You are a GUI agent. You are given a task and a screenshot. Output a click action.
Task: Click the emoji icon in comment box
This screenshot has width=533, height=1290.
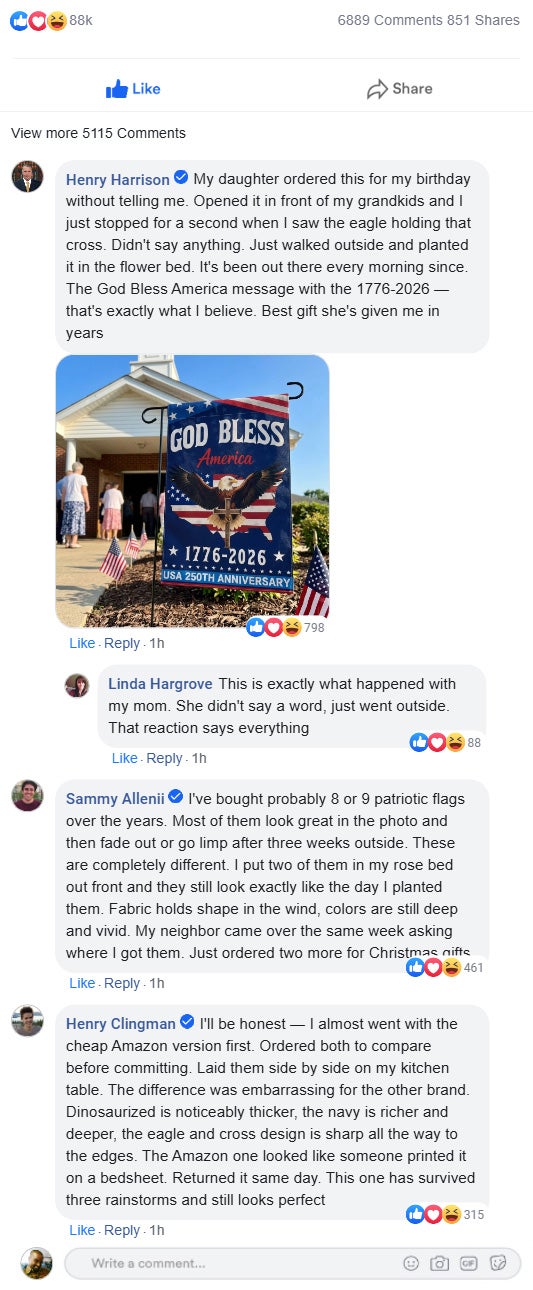pyautogui.click(x=411, y=1263)
